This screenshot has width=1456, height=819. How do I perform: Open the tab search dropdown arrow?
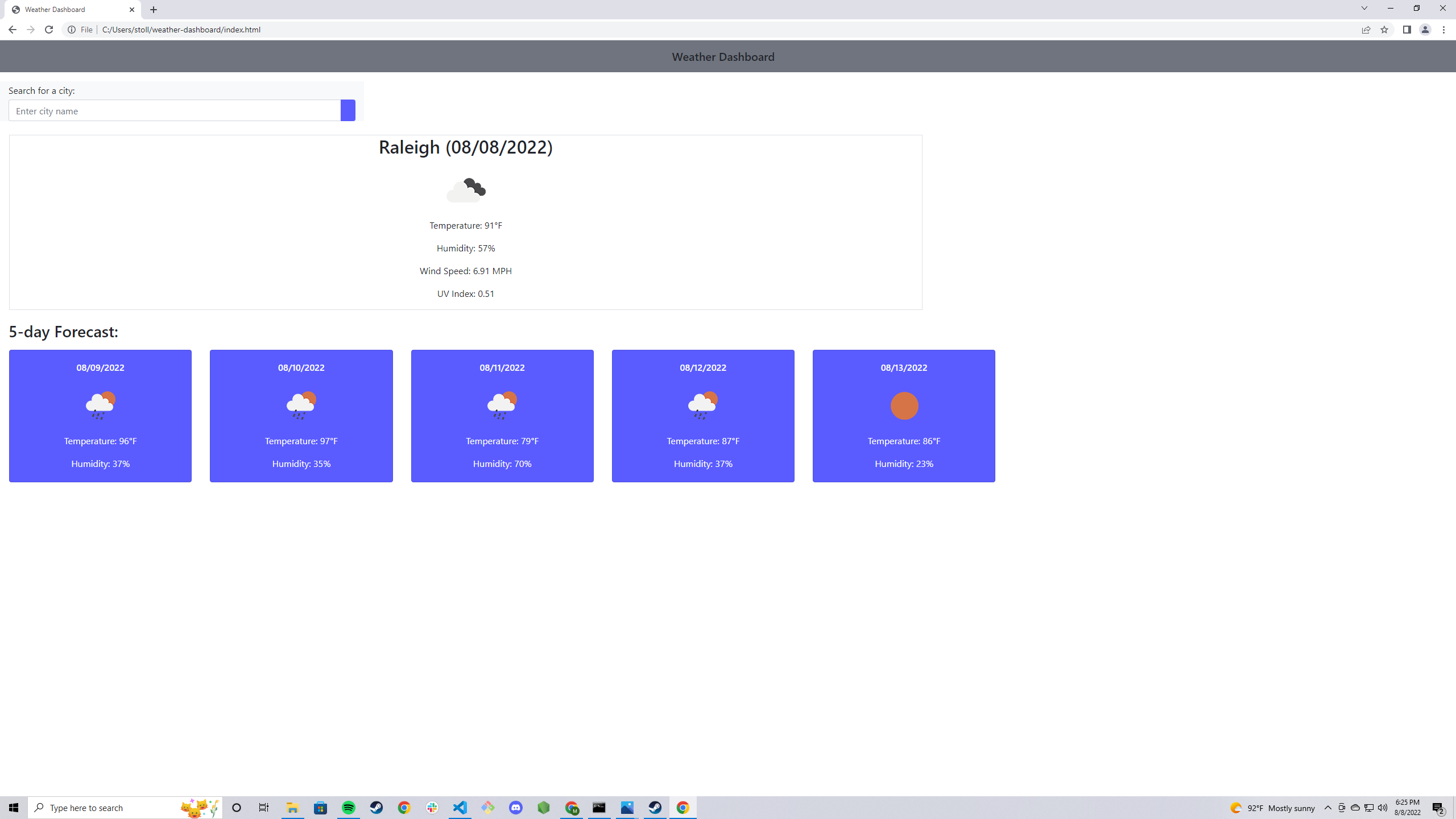click(1364, 8)
